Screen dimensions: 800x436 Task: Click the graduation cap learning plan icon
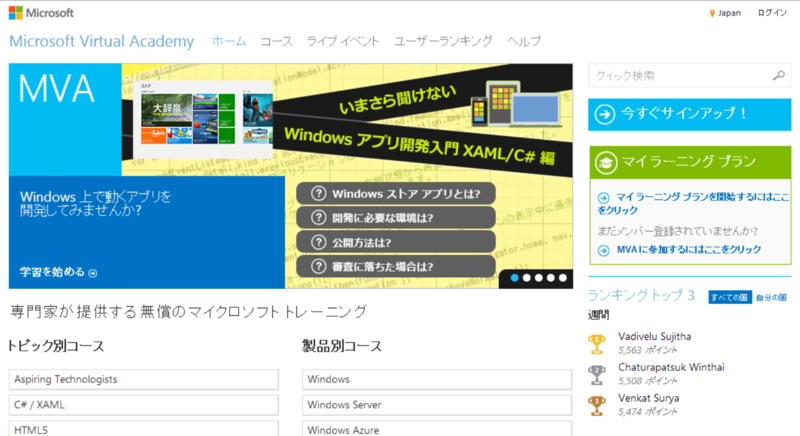click(606, 163)
